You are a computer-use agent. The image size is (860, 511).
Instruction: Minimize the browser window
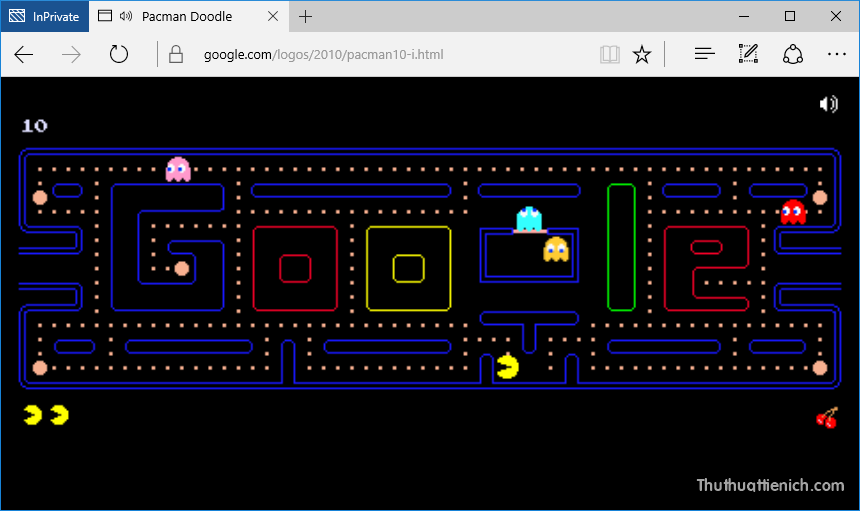pyautogui.click(x=744, y=16)
